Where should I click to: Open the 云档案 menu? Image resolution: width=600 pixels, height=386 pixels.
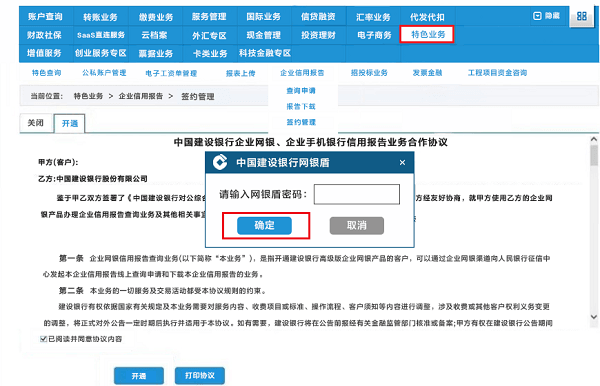coord(155,35)
